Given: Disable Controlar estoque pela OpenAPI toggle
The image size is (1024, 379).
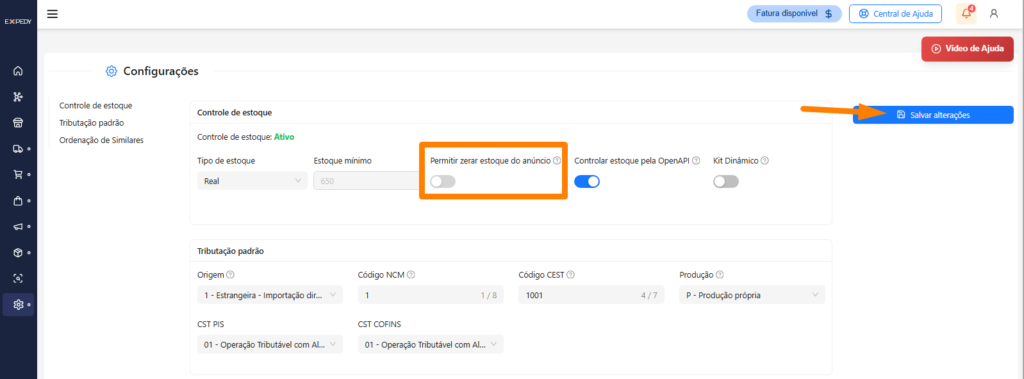Looking at the screenshot, I should point(587,182).
